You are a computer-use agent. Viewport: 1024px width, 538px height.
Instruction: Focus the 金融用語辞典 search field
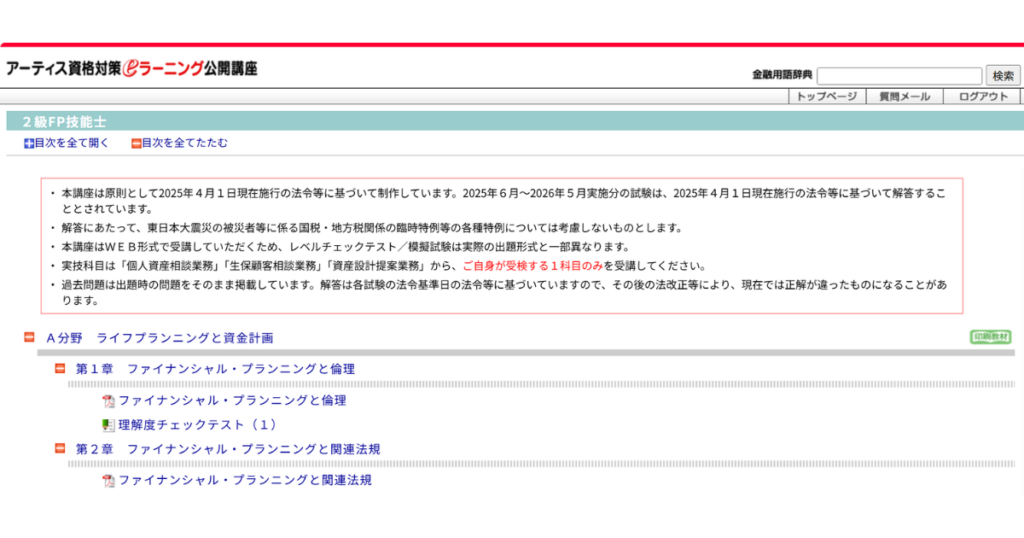[899, 76]
